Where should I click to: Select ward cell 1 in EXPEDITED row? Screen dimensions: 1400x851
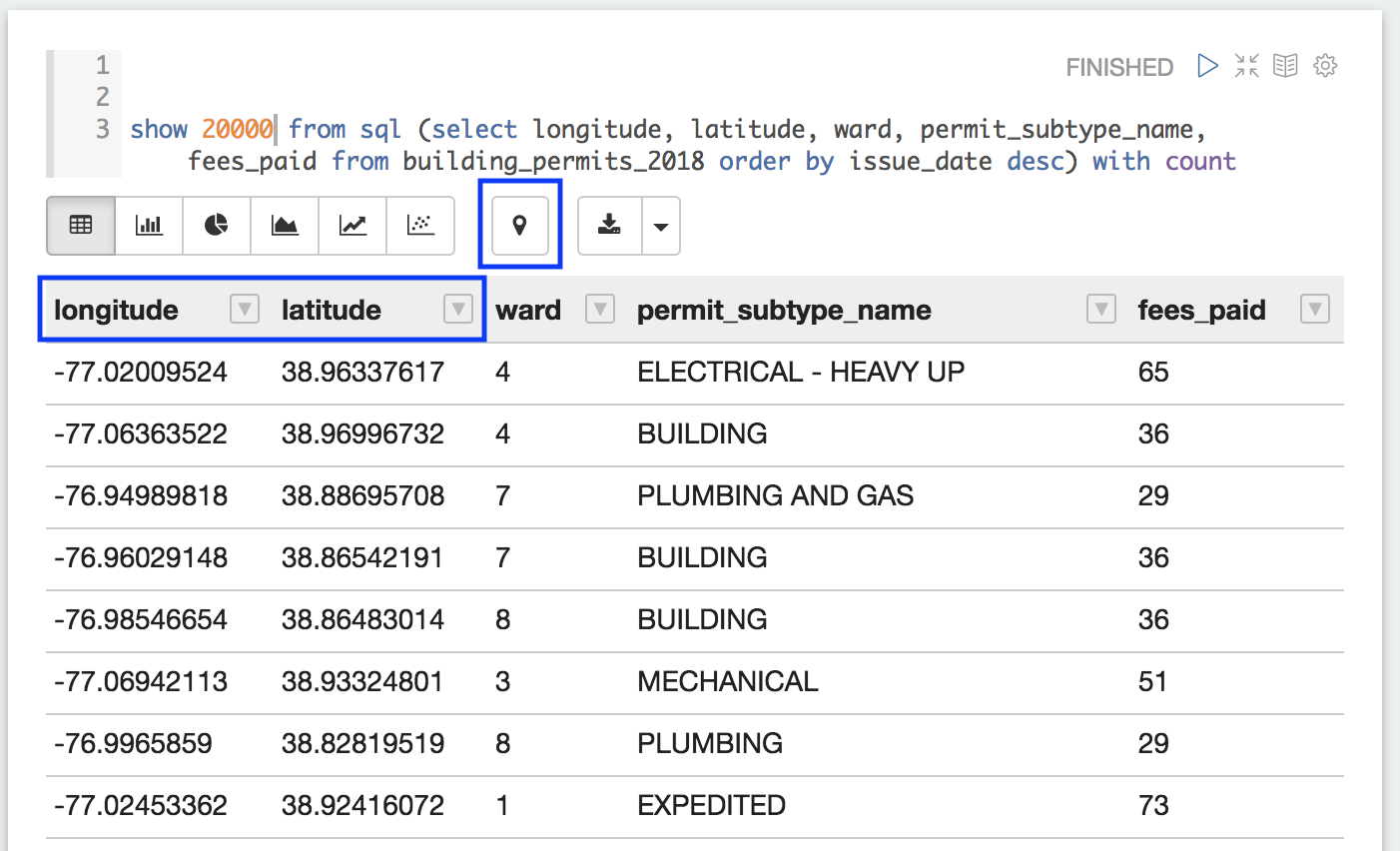point(502,806)
